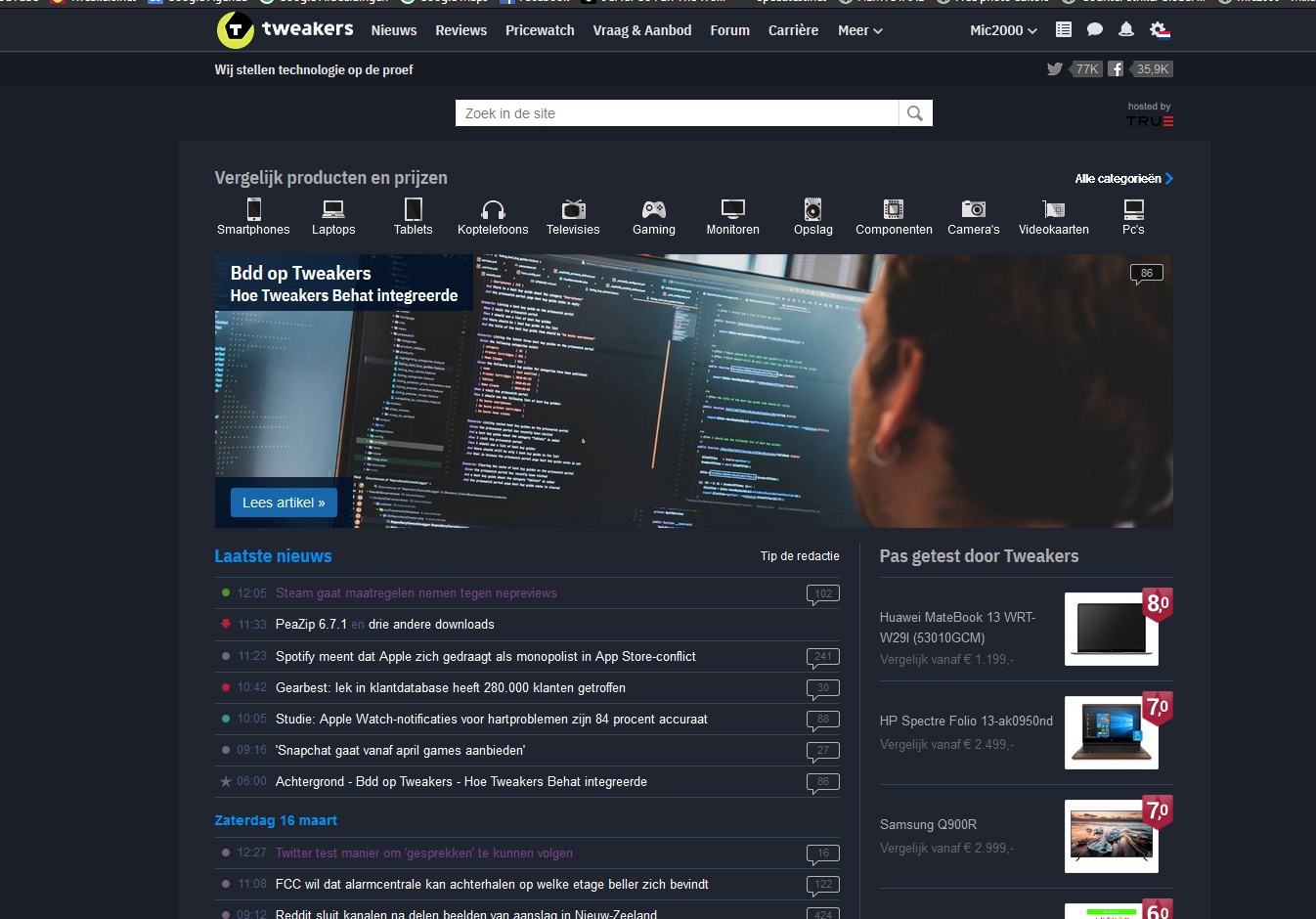
Task: Open Snapchat games article
Action: click(401, 751)
